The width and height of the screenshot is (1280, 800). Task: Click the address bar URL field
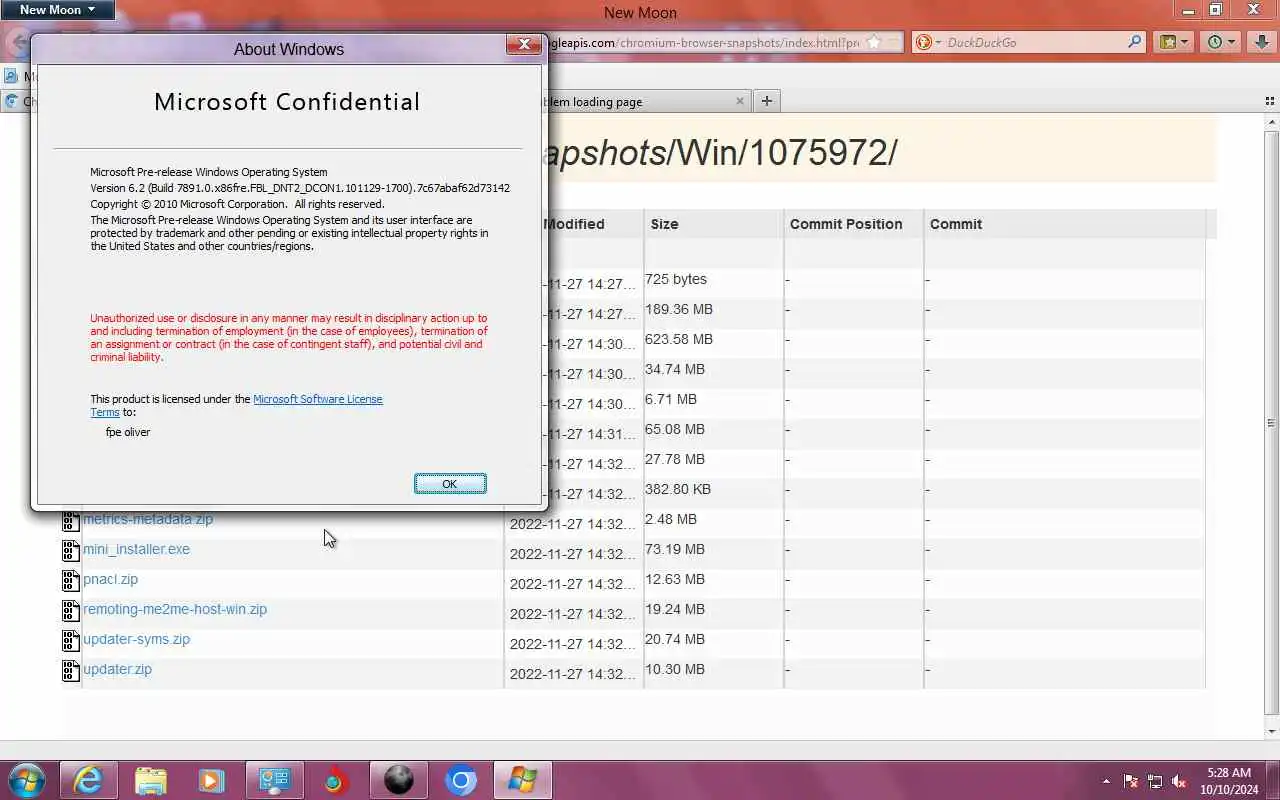(702, 43)
